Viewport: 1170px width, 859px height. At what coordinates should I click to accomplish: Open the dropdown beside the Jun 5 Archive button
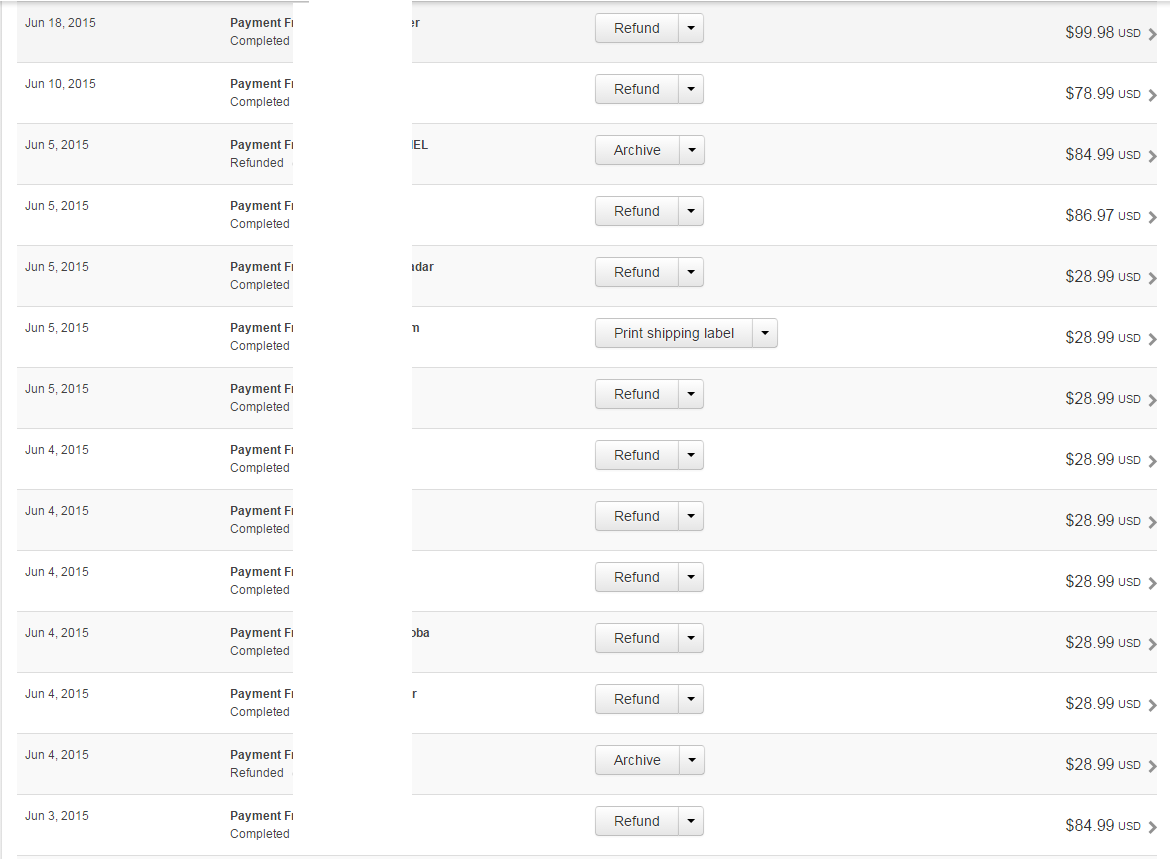692,150
